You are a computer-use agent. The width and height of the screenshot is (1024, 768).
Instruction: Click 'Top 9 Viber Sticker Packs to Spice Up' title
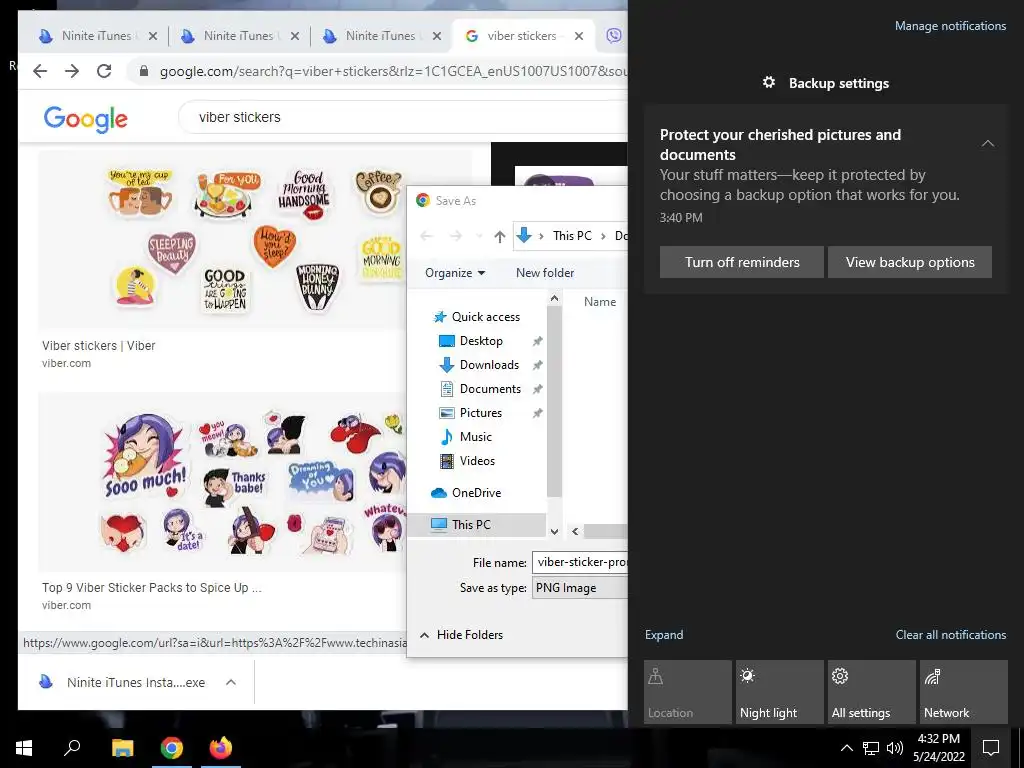[x=152, y=588]
